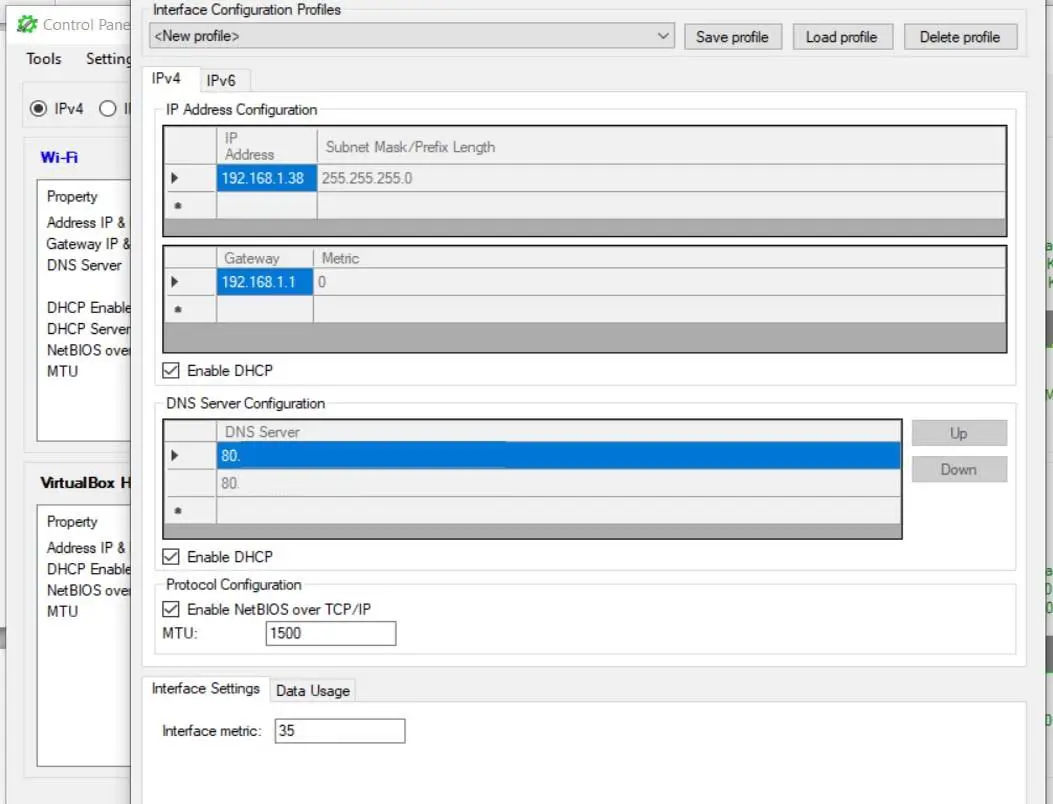1053x804 pixels.
Task: Click DHCP Server property in Wi-Fi list
Action: pos(88,328)
